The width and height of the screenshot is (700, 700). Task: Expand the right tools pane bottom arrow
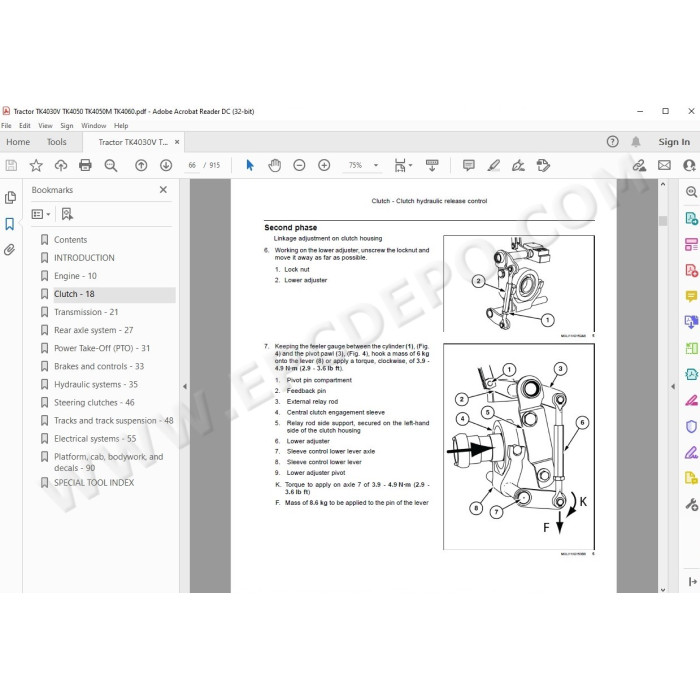point(692,581)
